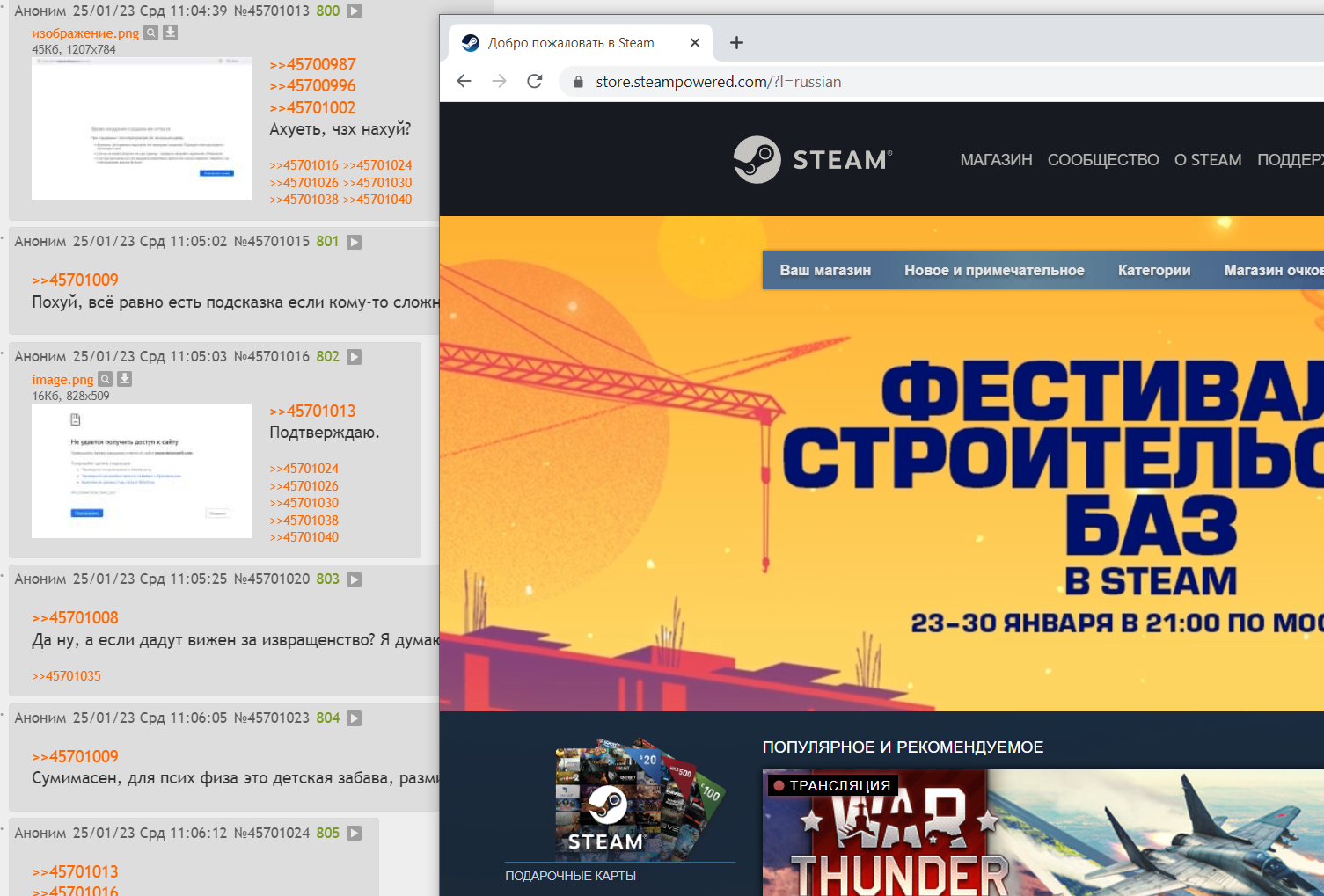Click post number №45701015

[x=272, y=242]
